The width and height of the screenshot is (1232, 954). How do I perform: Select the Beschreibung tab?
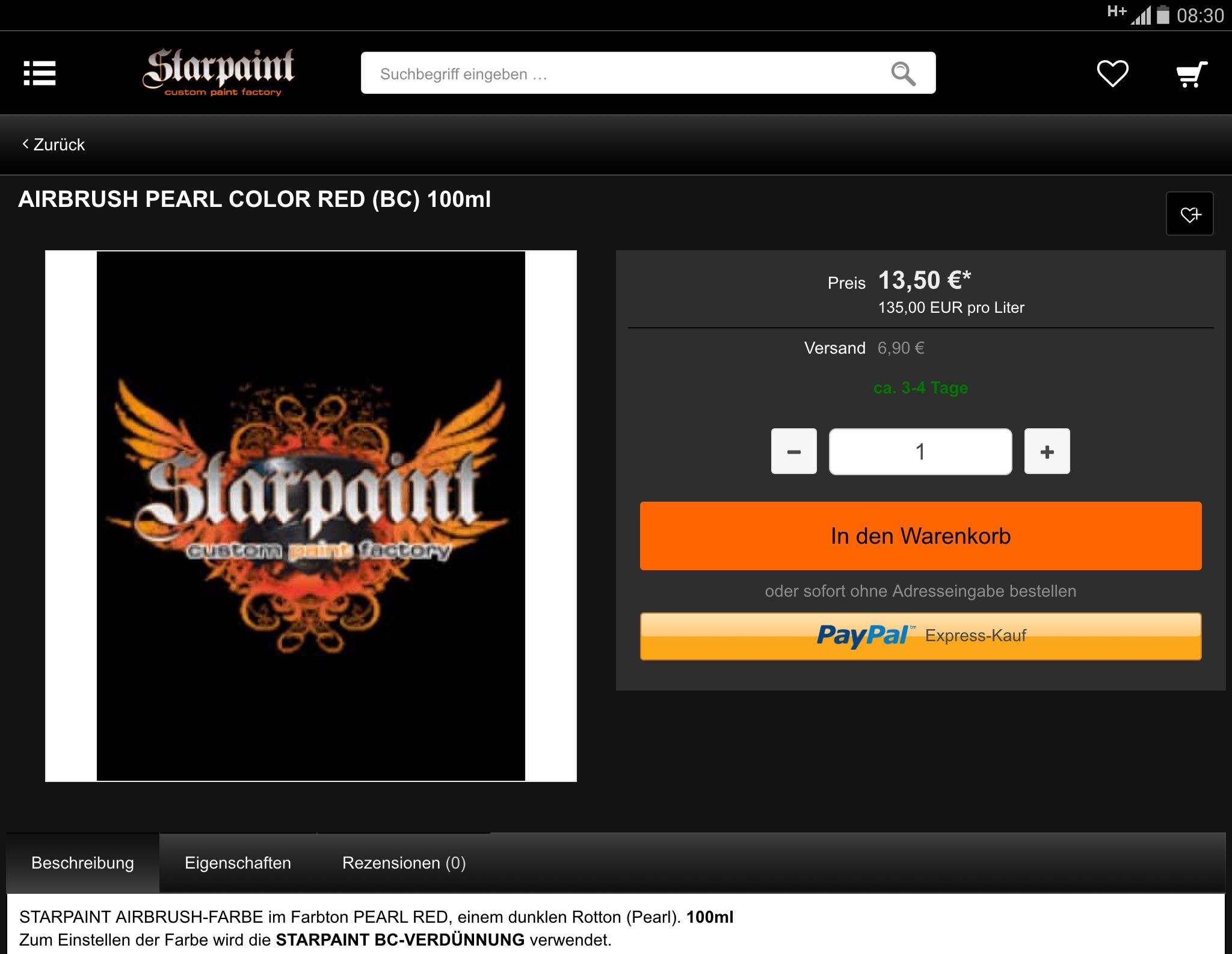pyautogui.click(x=82, y=863)
